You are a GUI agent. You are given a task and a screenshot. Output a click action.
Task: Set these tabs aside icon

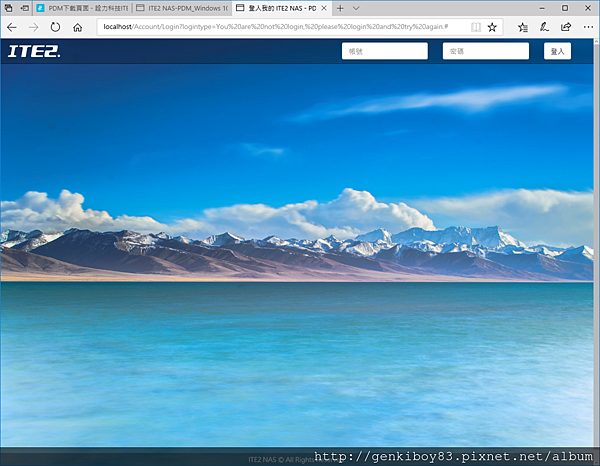tap(24, 8)
